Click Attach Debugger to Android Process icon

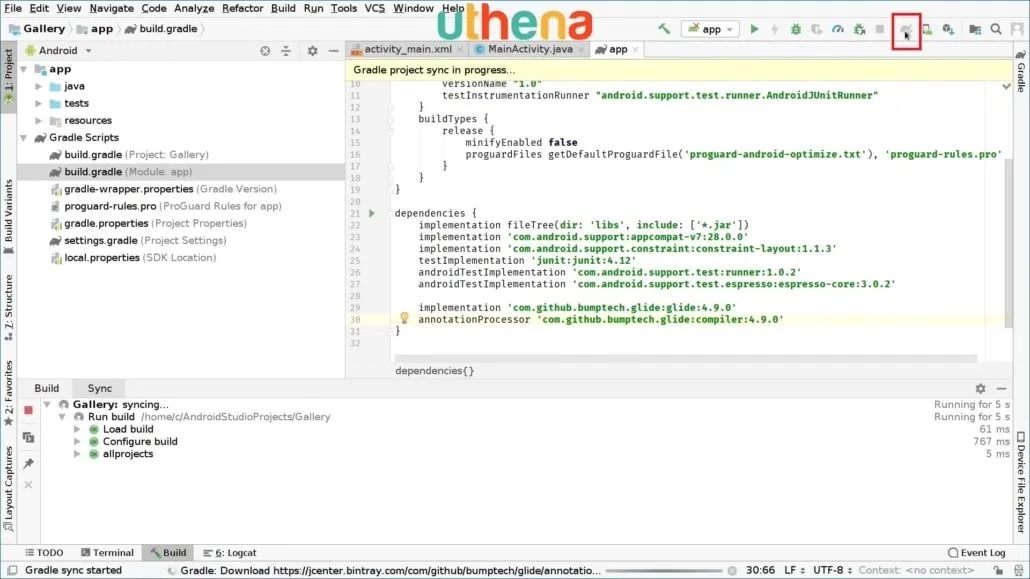point(859,29)
